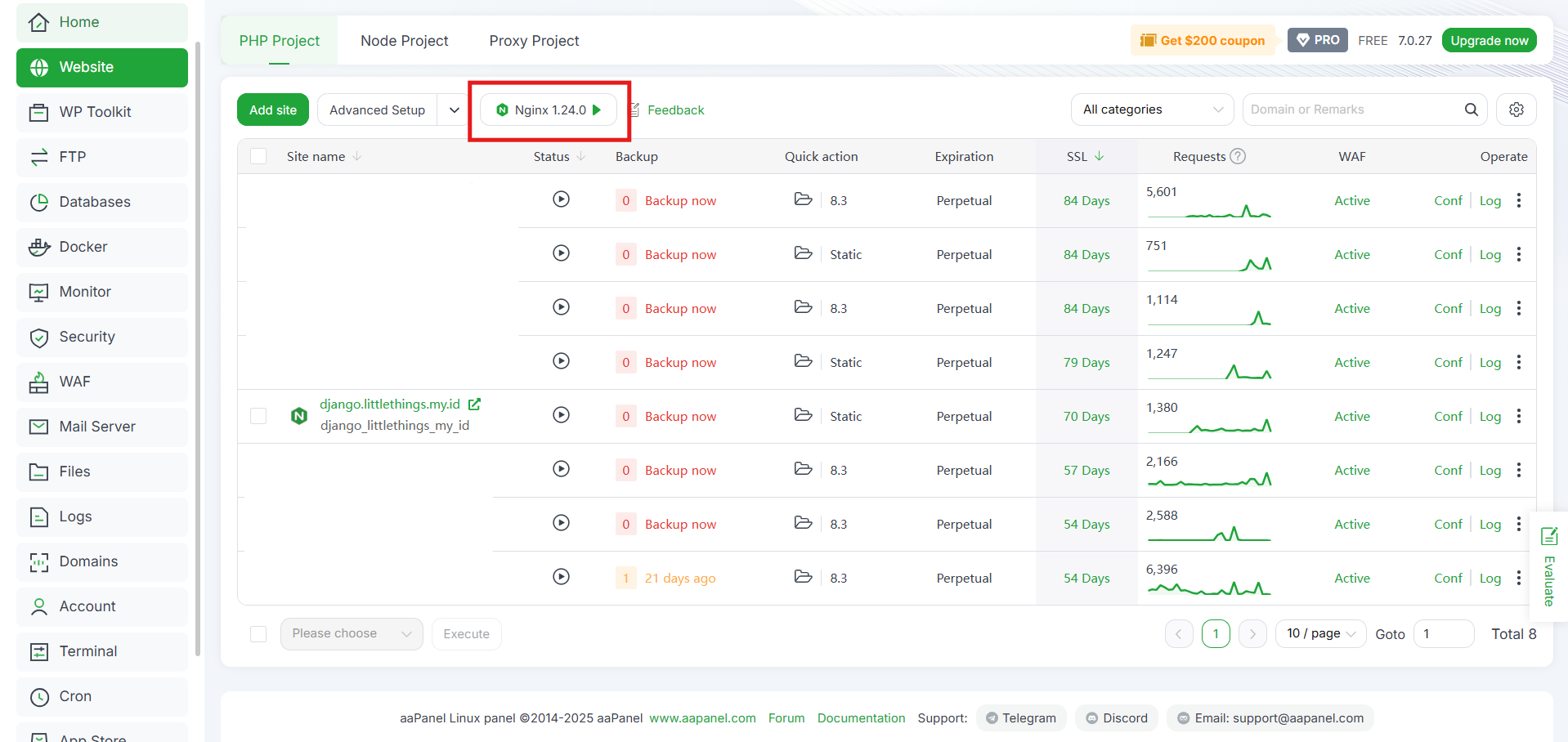Click the Upgrade now button
Image resolution: width=1568 pixels, height=742 pixels.
(x=1489, y=40)
